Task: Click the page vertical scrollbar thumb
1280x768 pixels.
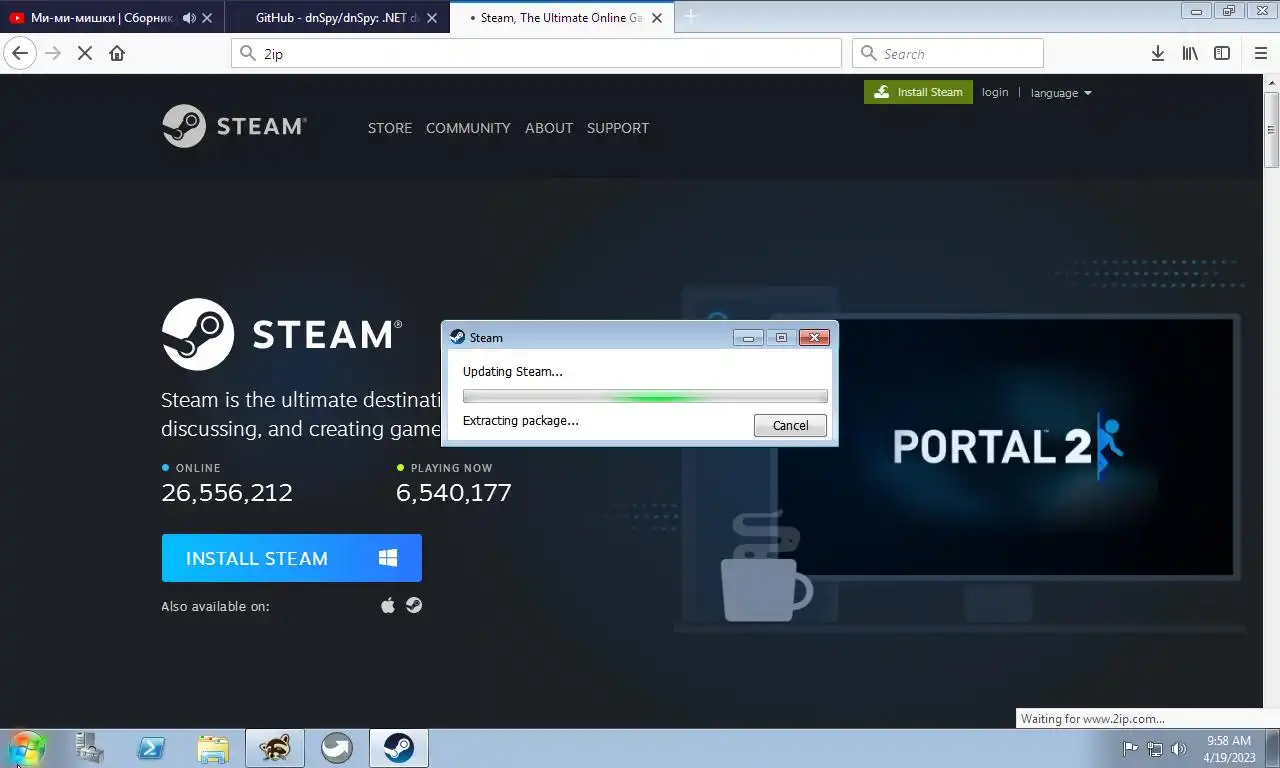Action: (x=1272, y=129)
